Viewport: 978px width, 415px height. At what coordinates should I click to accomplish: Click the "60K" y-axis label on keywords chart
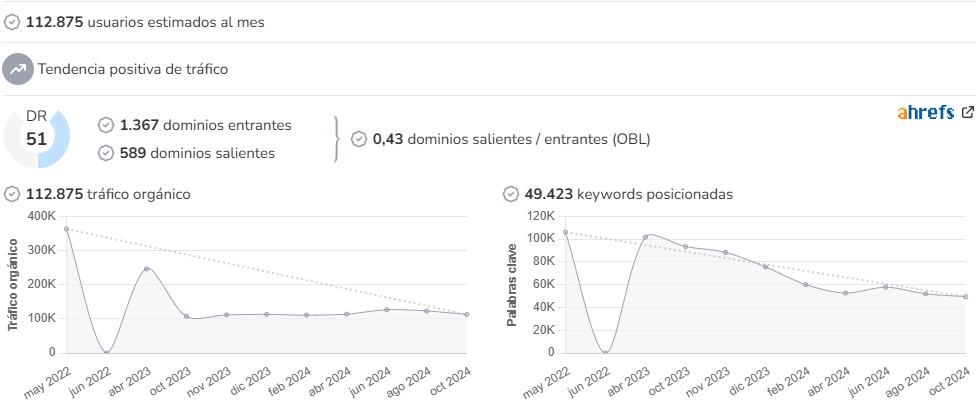pos(544,285)
